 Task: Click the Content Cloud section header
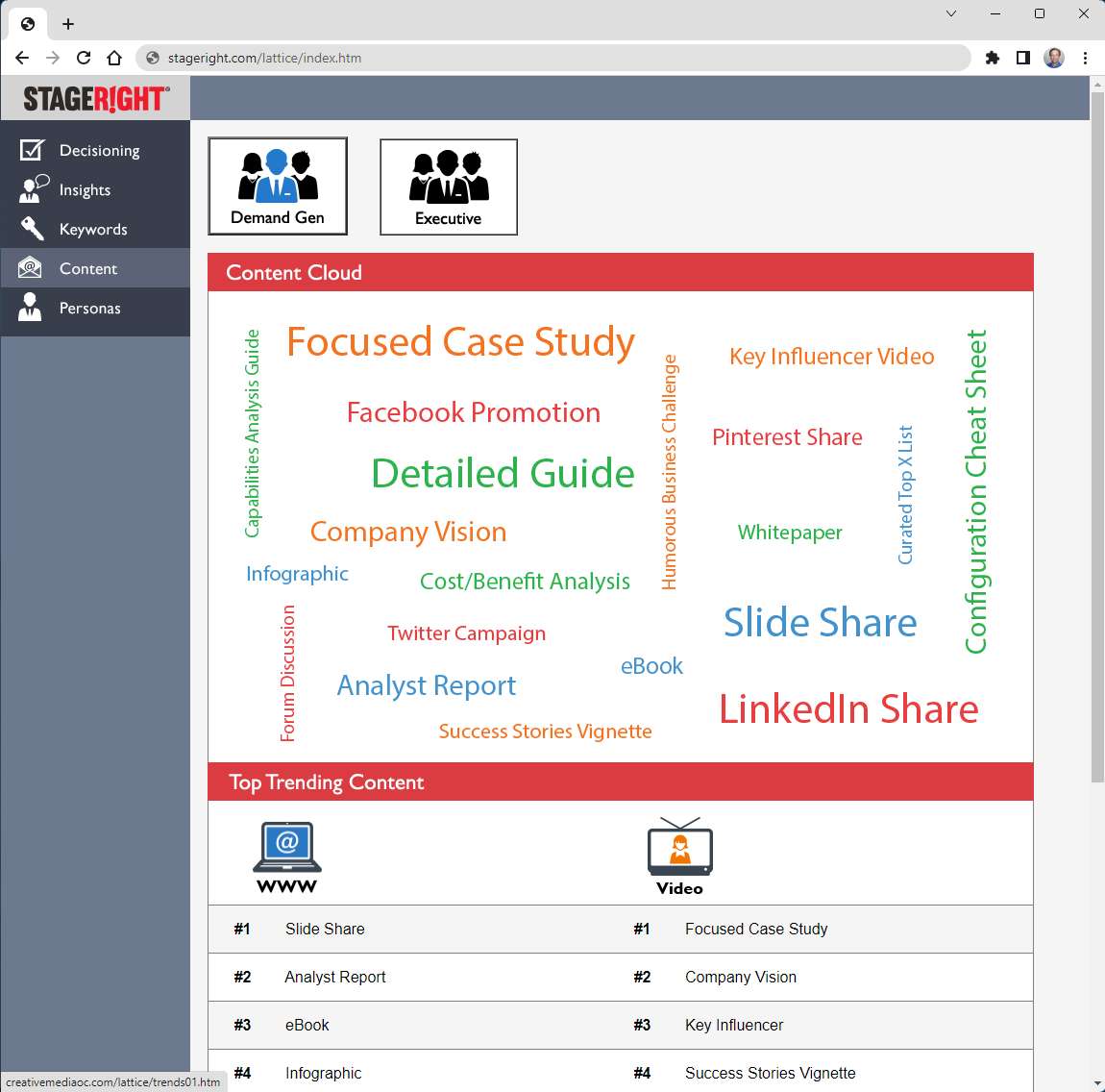pyautogui.click(x=620, y=272)
